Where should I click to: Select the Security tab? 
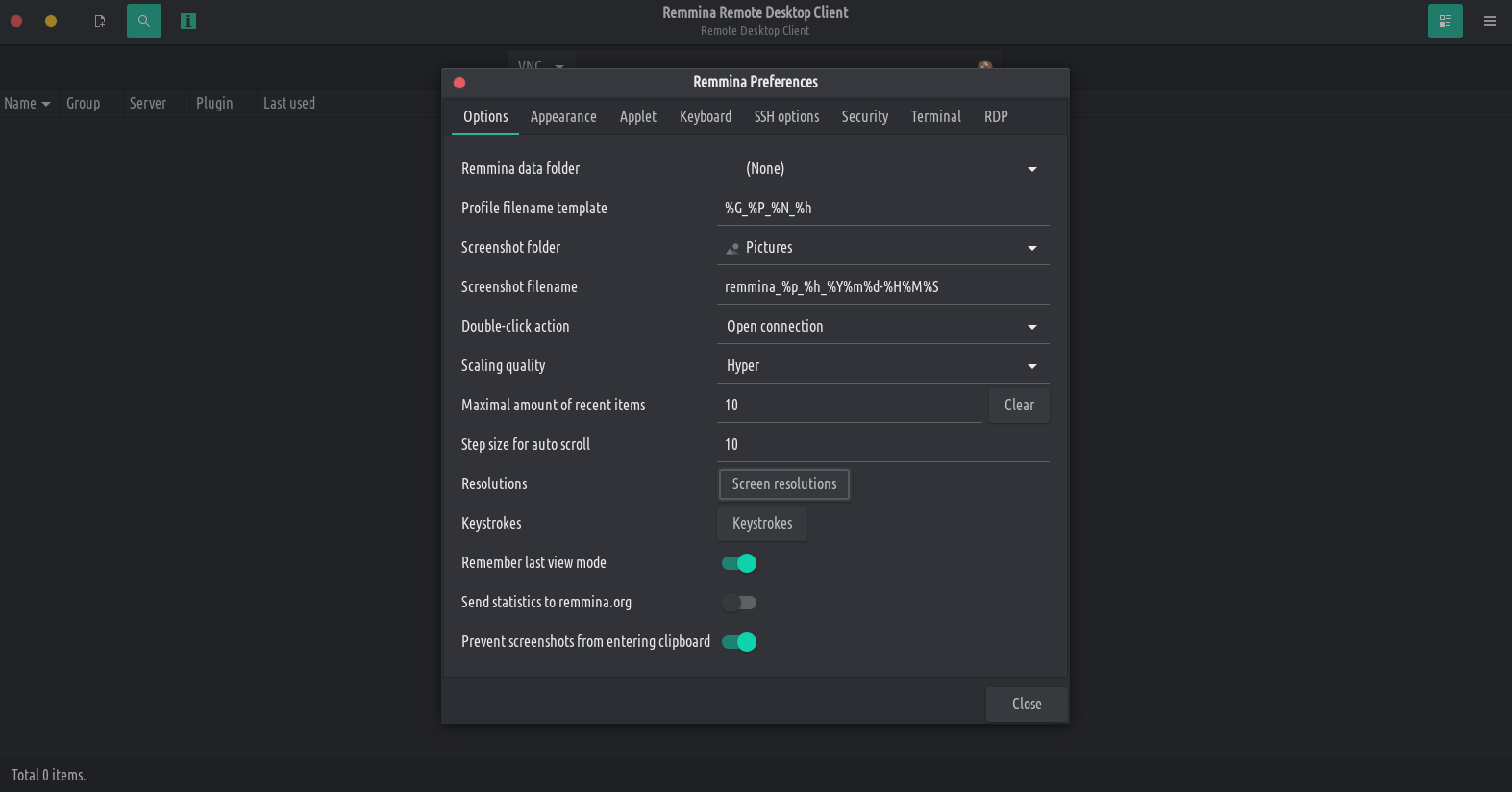(865, 116)
